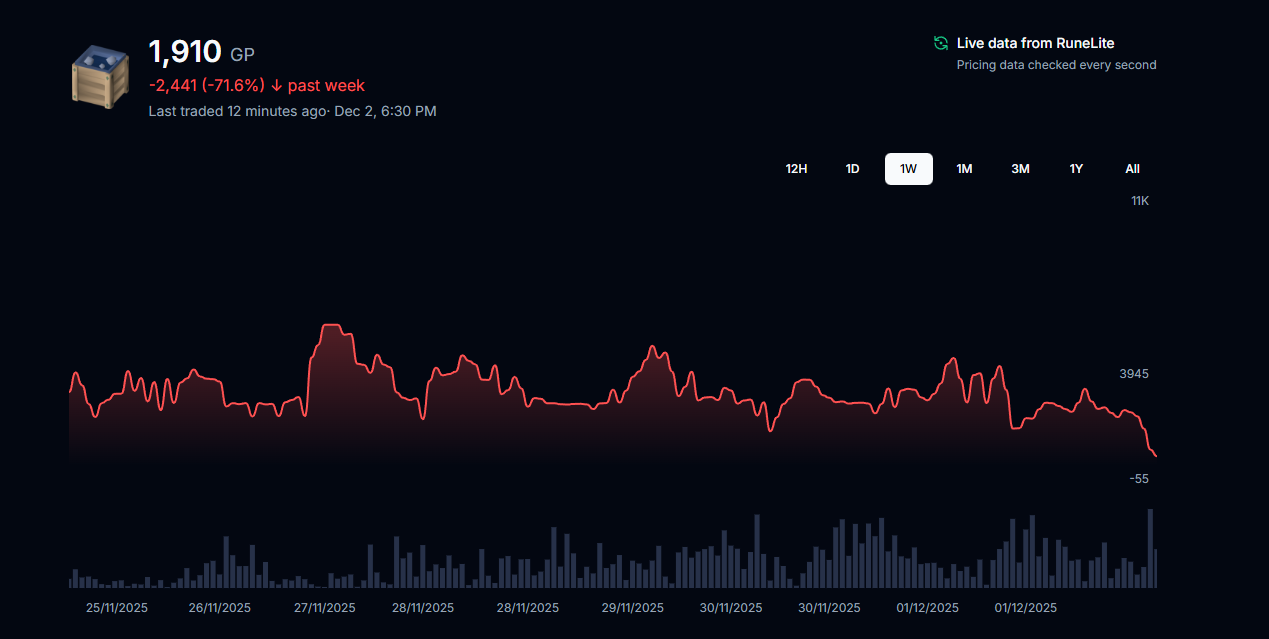Image resolution: width=1269 pixels, height=639 pixels.
Task: Click the 25/11/2025 date axis label
Action: [117, 607]
